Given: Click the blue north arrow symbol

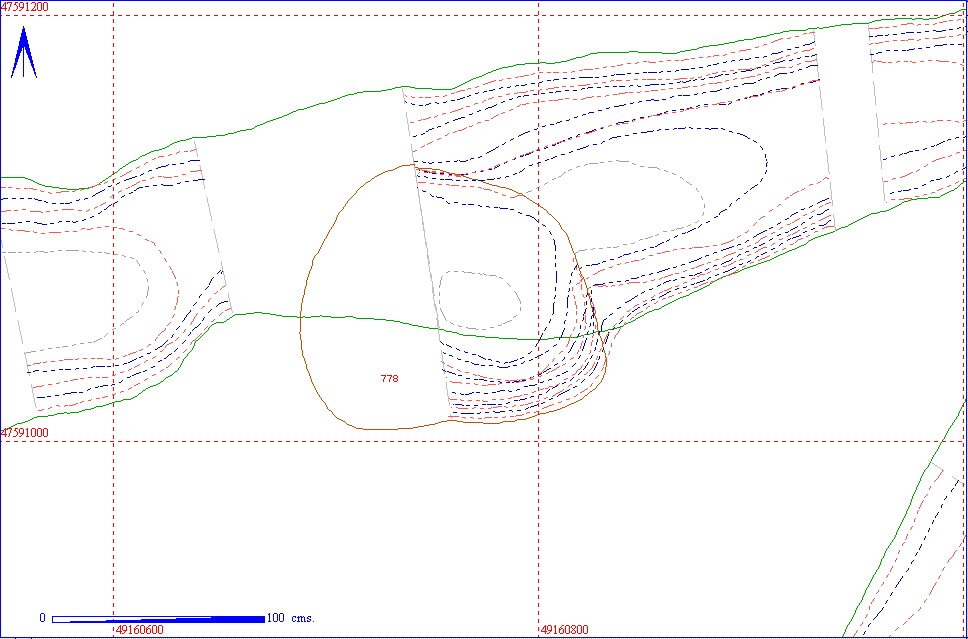Looking at the screenshot, I should [x=23, y=52].
